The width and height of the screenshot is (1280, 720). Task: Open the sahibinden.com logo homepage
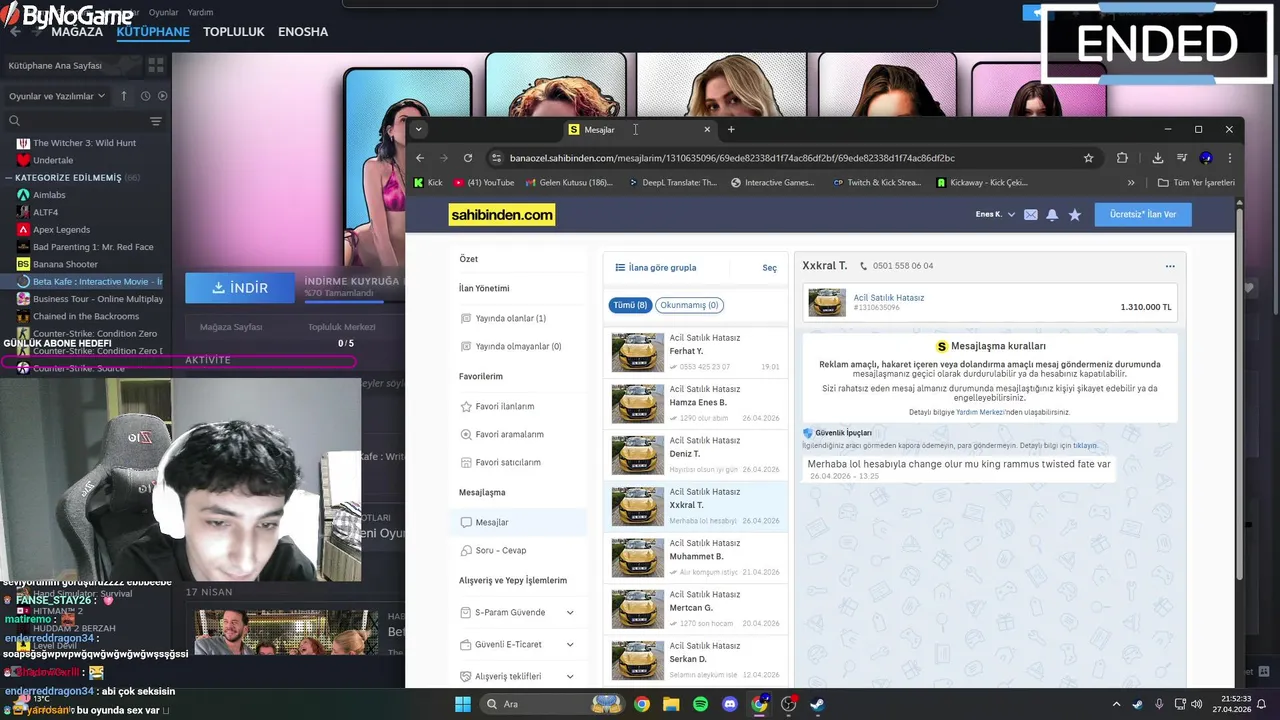501,215
